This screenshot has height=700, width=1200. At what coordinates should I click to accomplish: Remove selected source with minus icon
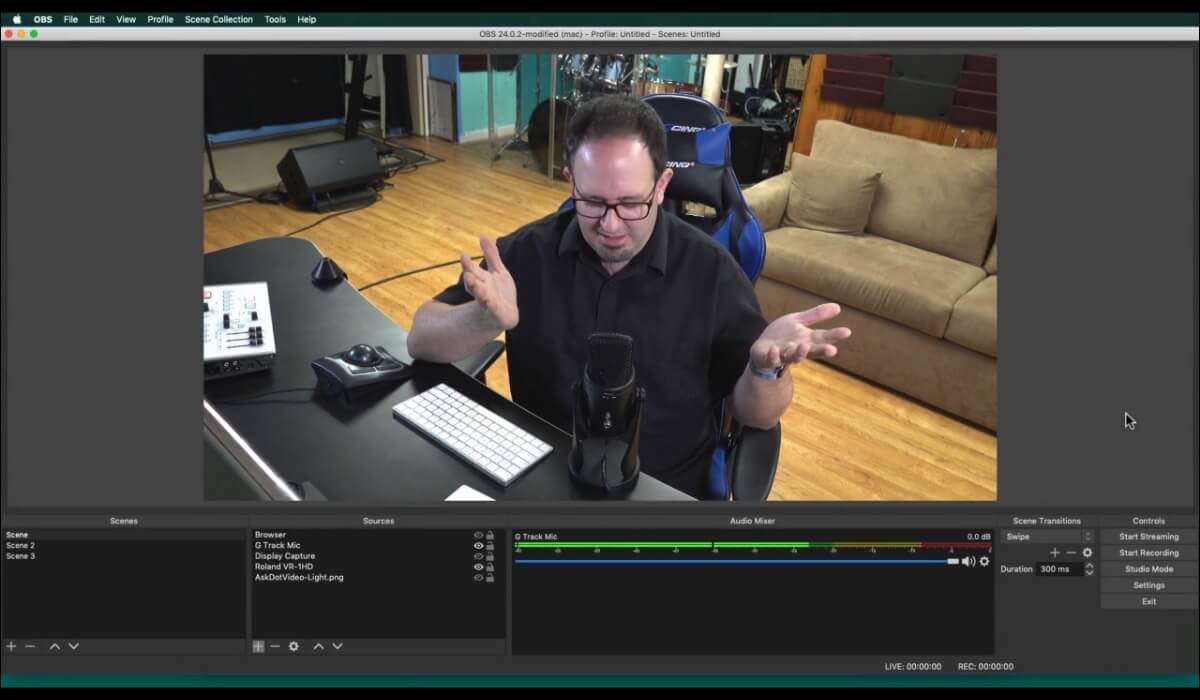(x=275, y=647)
